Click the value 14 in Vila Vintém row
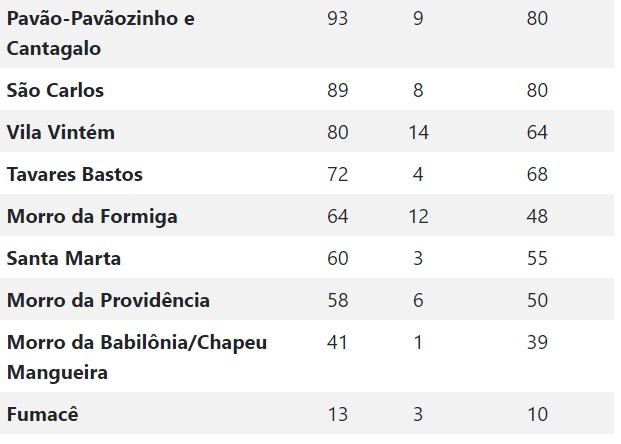The image size is (621, 444). click(418, 132)
